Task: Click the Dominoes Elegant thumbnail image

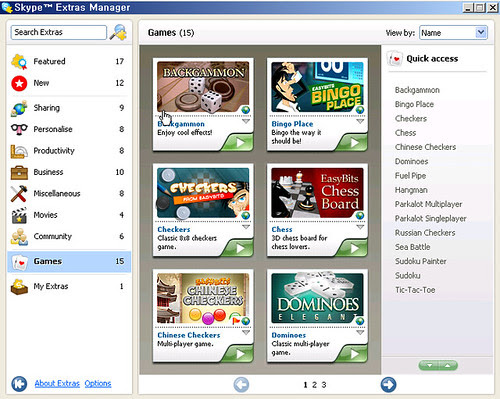Action: click(317, 298)
